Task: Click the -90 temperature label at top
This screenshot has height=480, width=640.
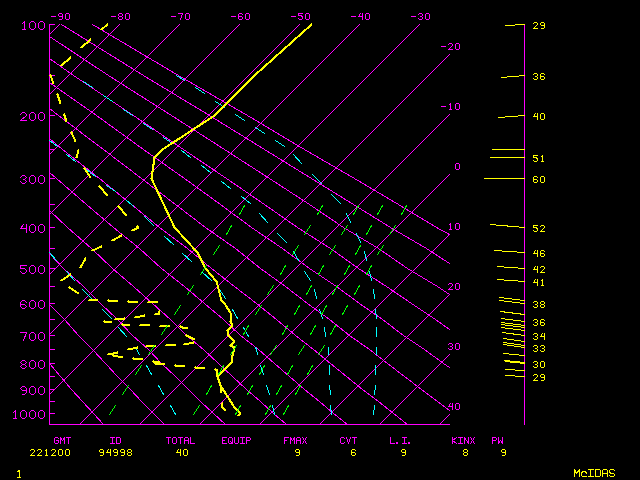Action: [60, 16]
